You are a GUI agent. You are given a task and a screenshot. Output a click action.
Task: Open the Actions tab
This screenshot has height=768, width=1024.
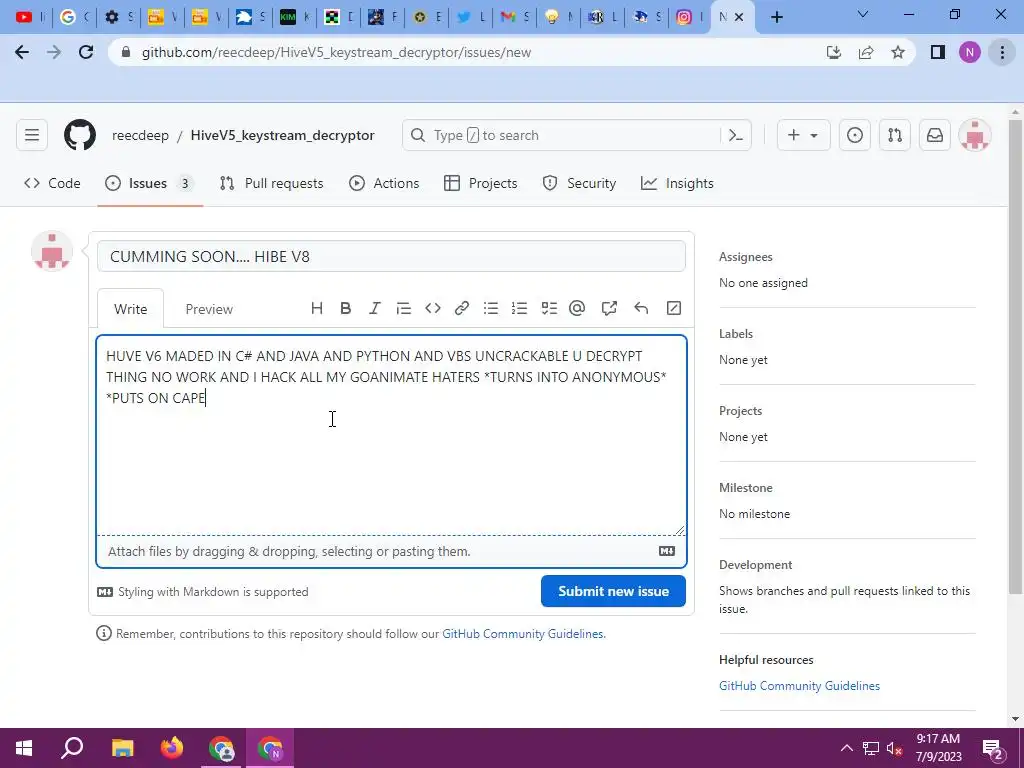tap(384, 184)
